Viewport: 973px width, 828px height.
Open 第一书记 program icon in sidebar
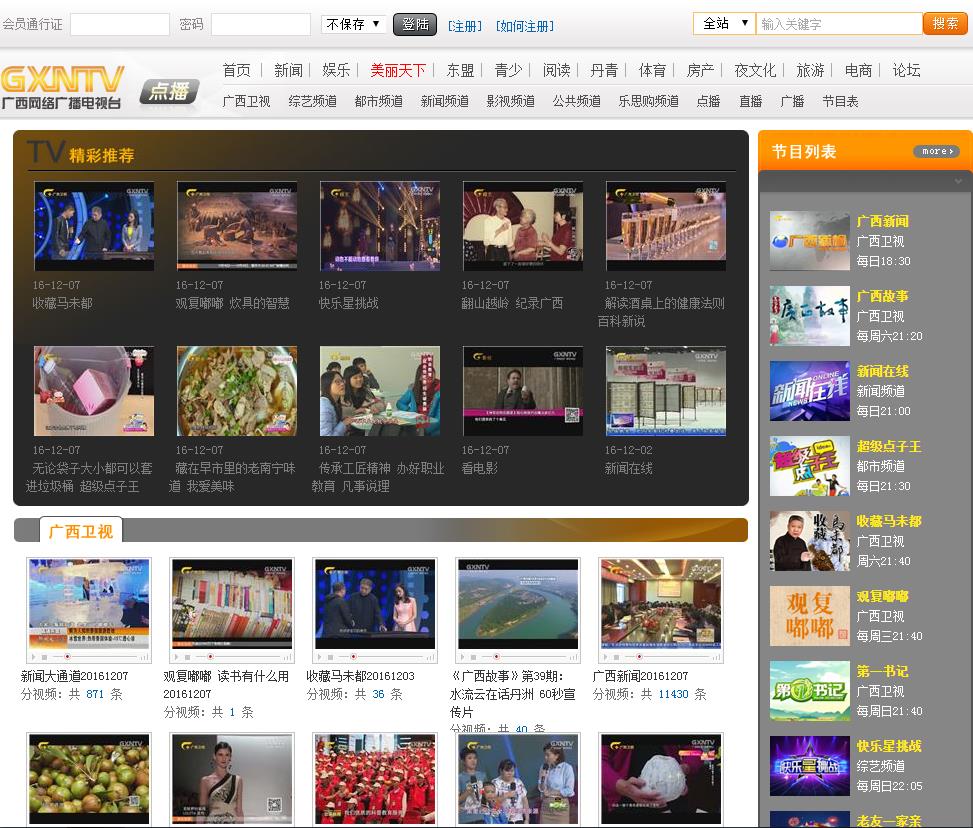(810, 691)
